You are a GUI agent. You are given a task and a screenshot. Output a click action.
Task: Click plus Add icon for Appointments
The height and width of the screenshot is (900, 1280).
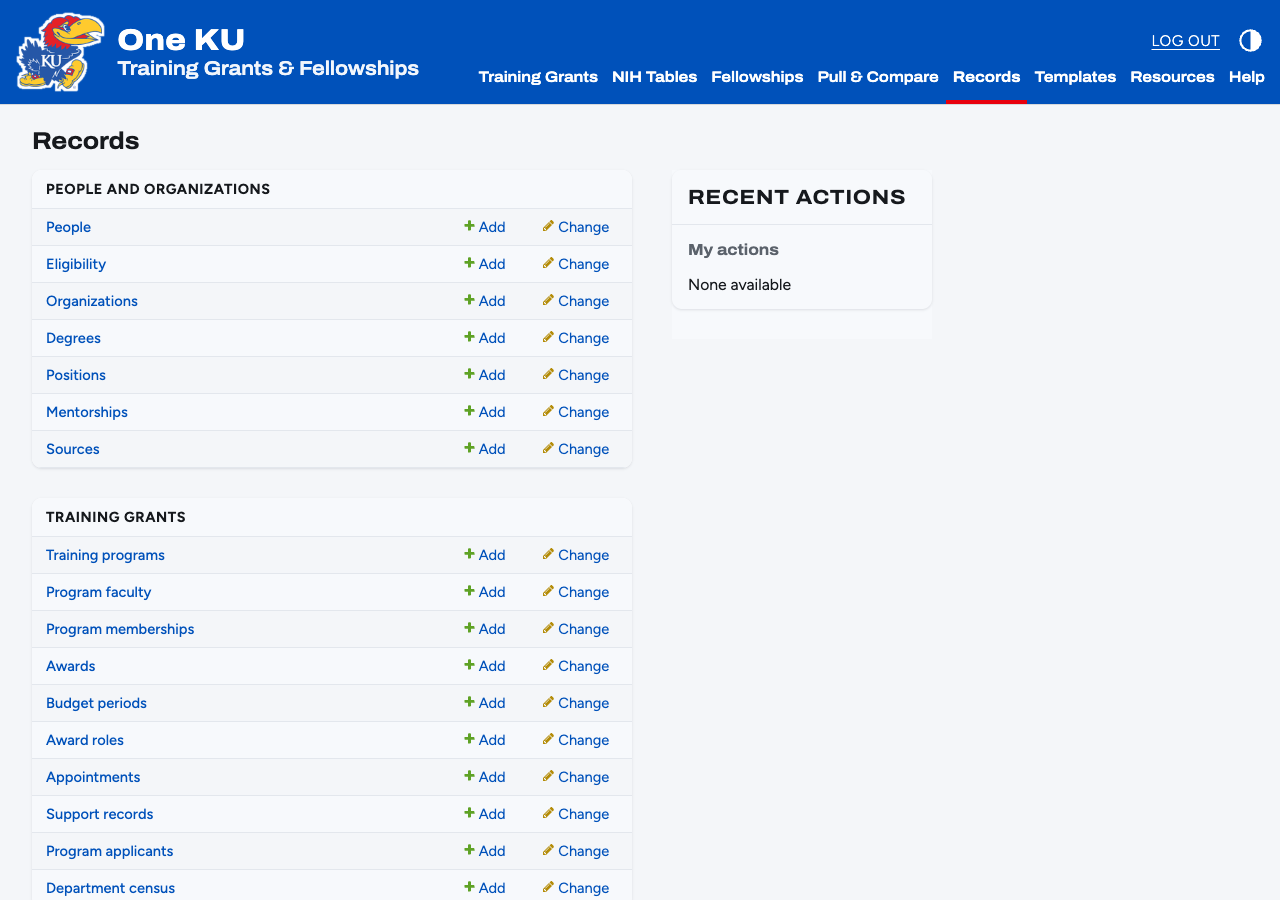[x=469, y=776]
